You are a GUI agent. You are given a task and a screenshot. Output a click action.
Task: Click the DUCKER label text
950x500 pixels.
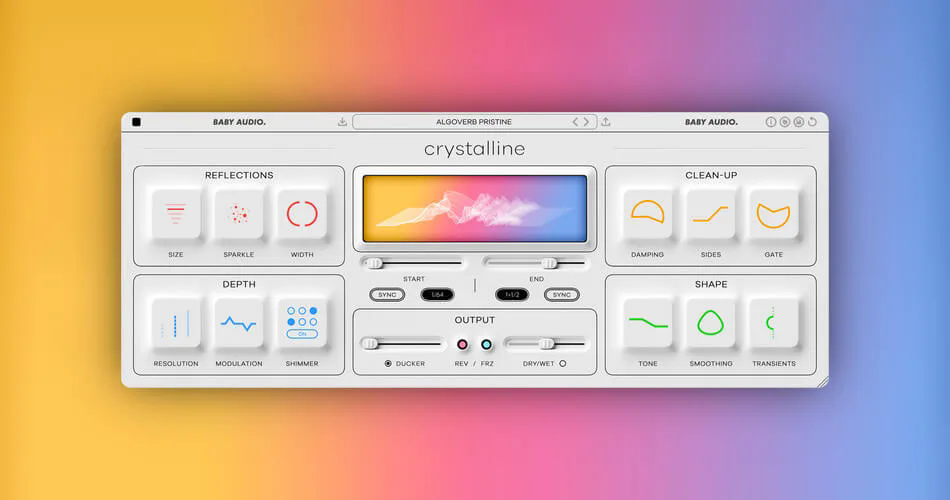coord(410,364)
